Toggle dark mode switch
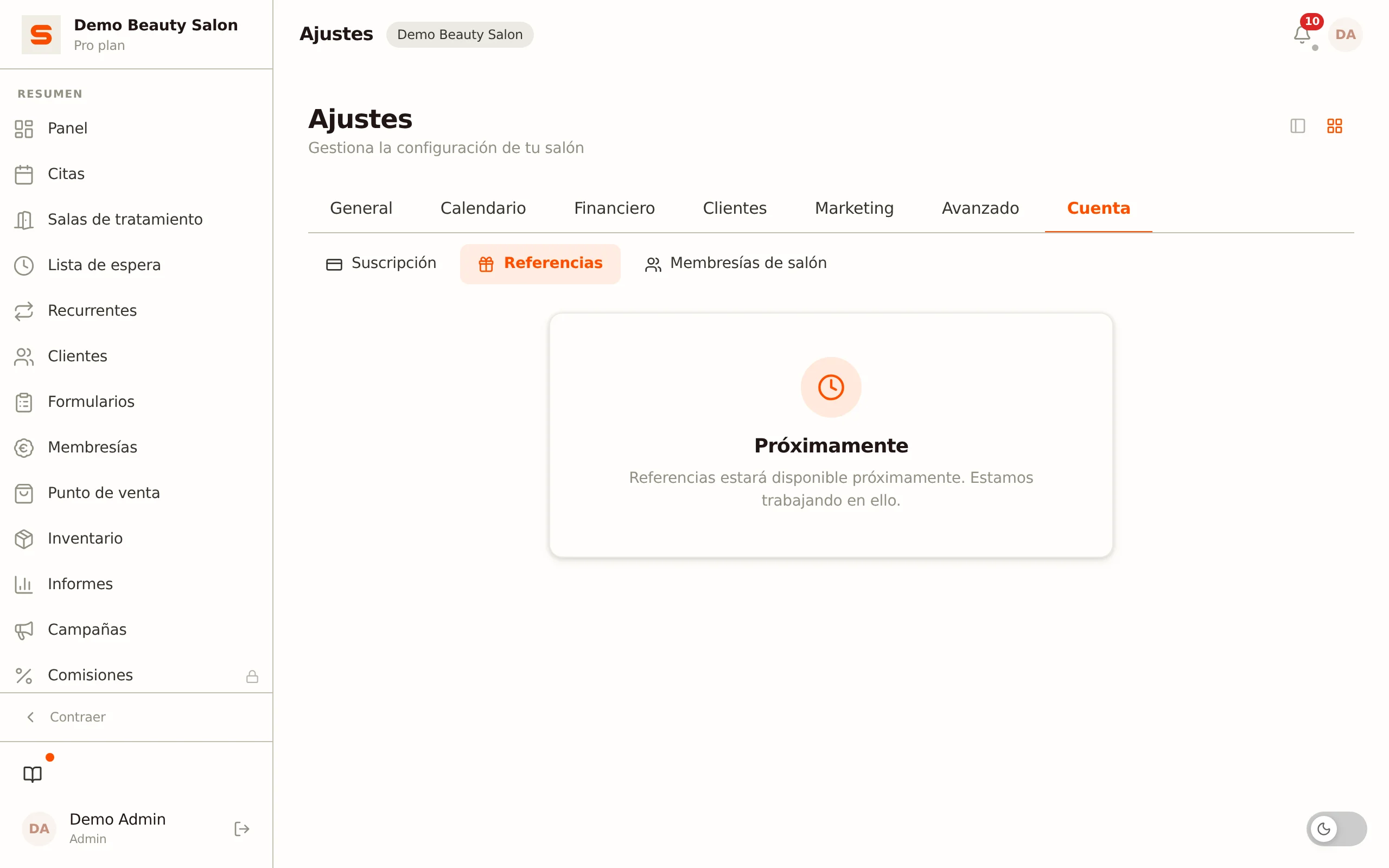The width and height of the screenshot is (1389, 868). 1336,828
